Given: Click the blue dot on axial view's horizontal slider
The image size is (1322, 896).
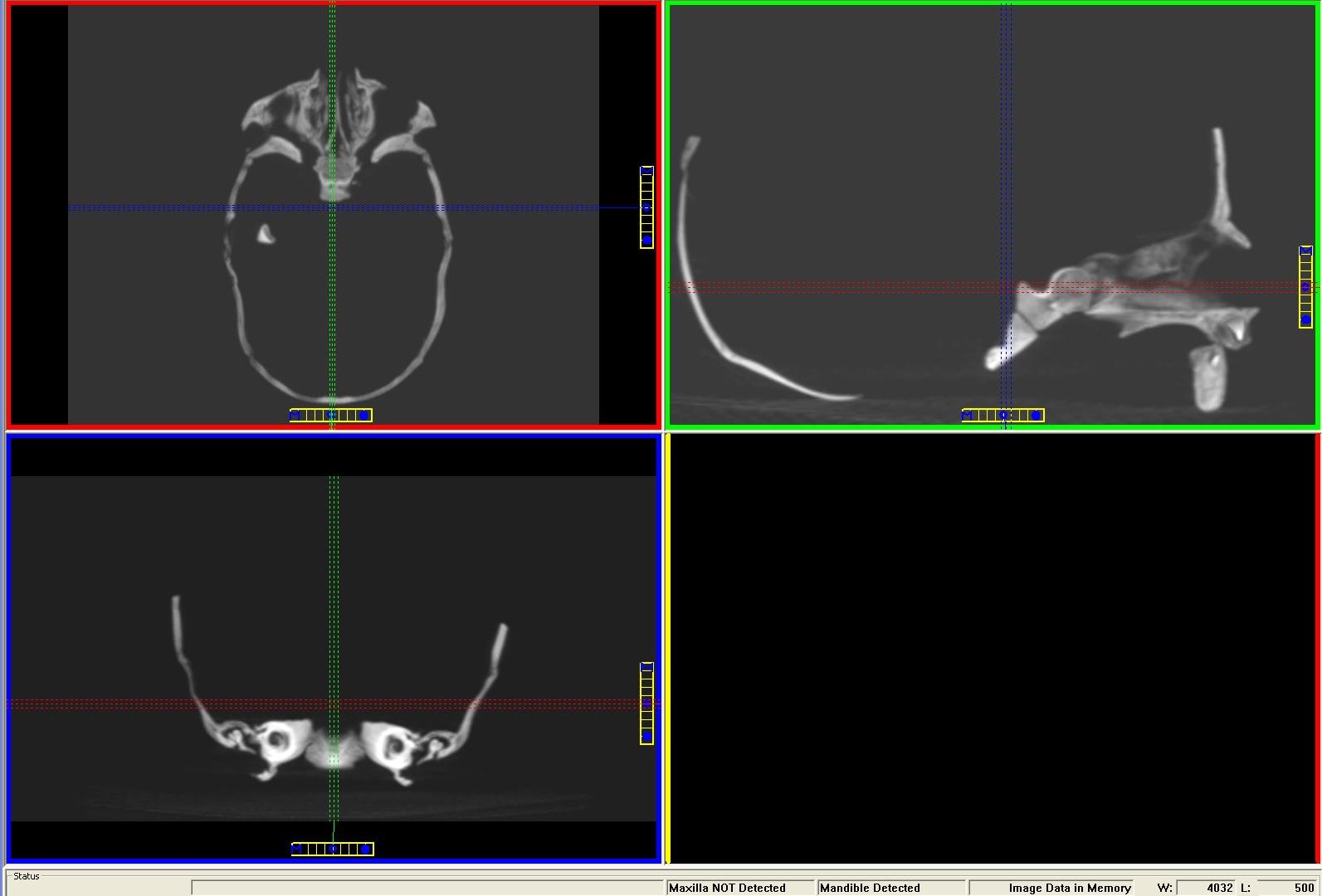Looking at the screenshot, I should (x=363, y=415).
